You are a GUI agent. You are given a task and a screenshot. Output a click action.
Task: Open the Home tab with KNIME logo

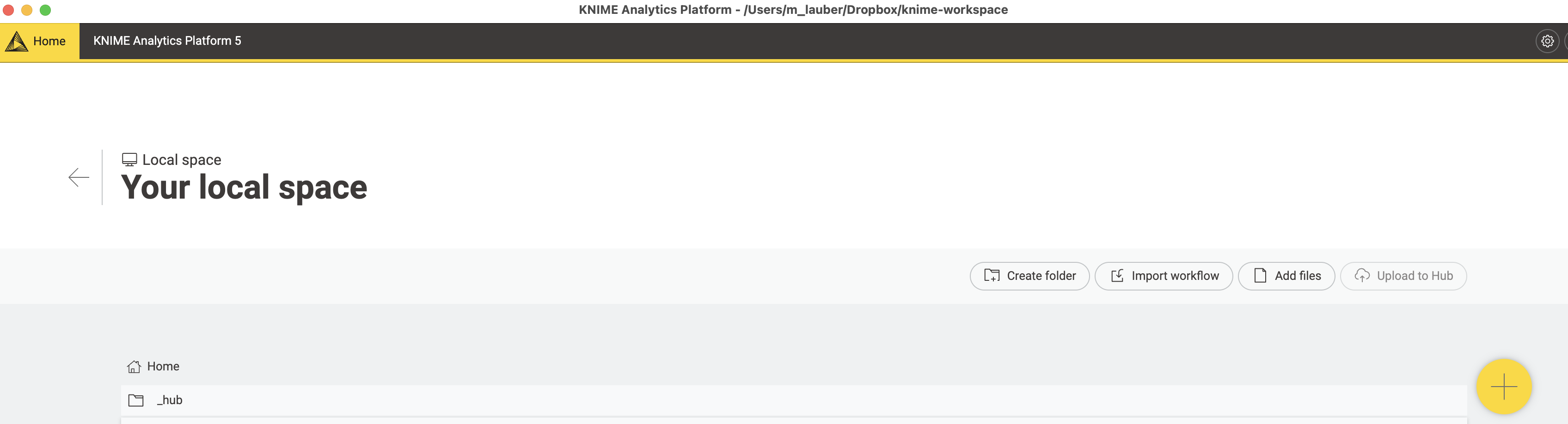pos(40,42)
